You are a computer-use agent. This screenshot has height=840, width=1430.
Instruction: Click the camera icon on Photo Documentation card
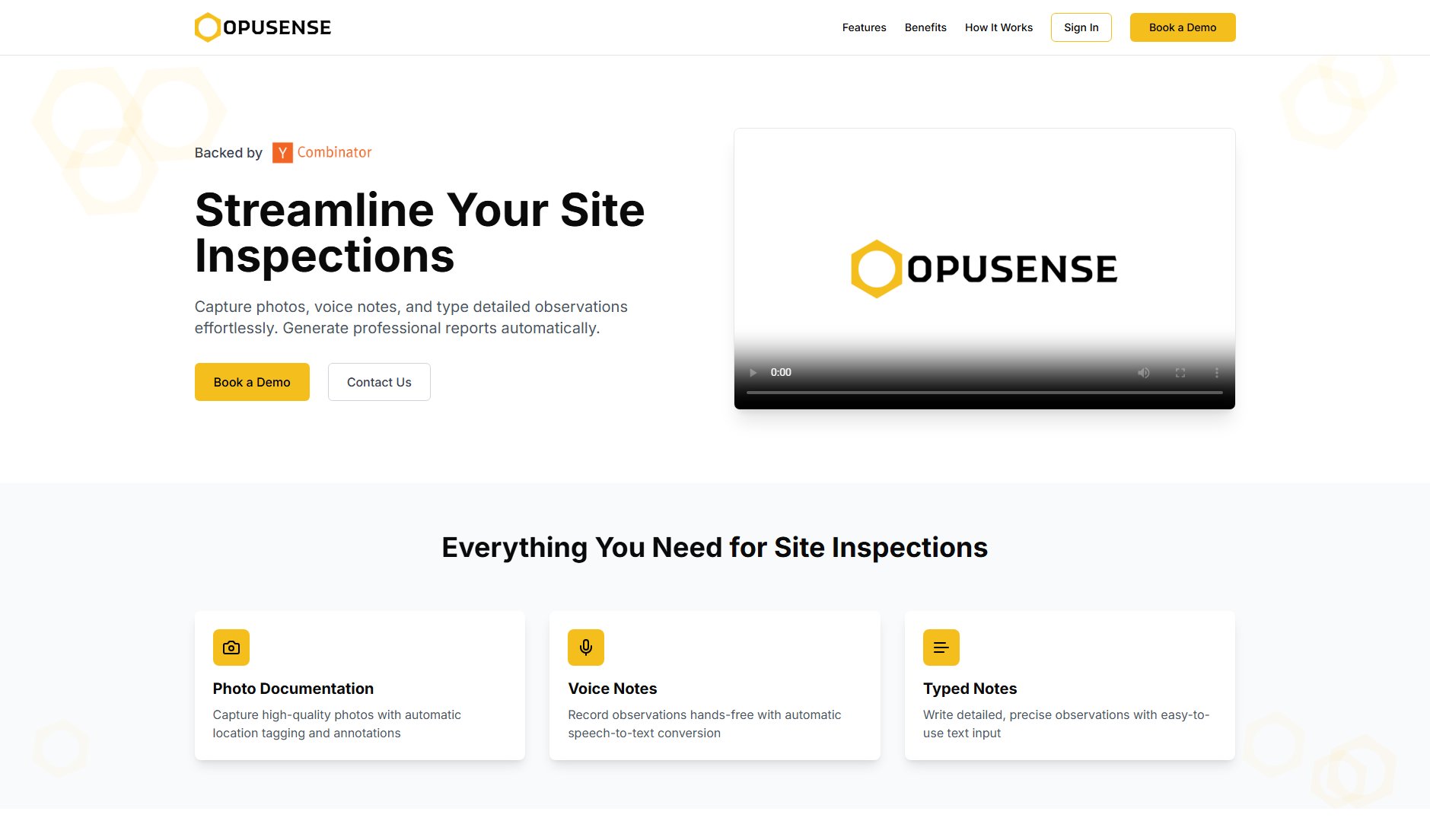[231, 647]
